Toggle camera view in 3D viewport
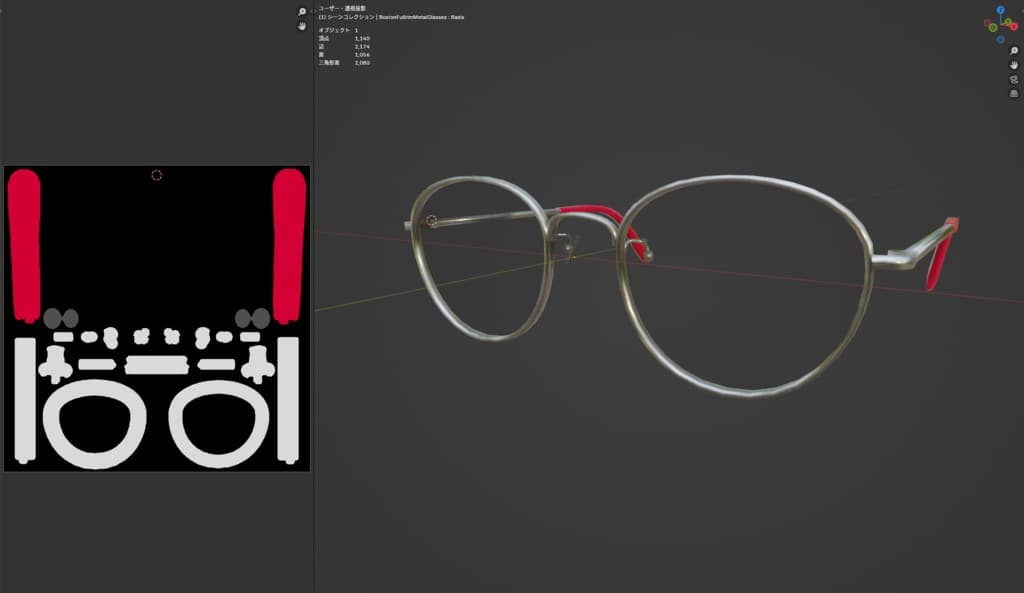This screenshot has width=1024, height=593. click(1014, 80)
